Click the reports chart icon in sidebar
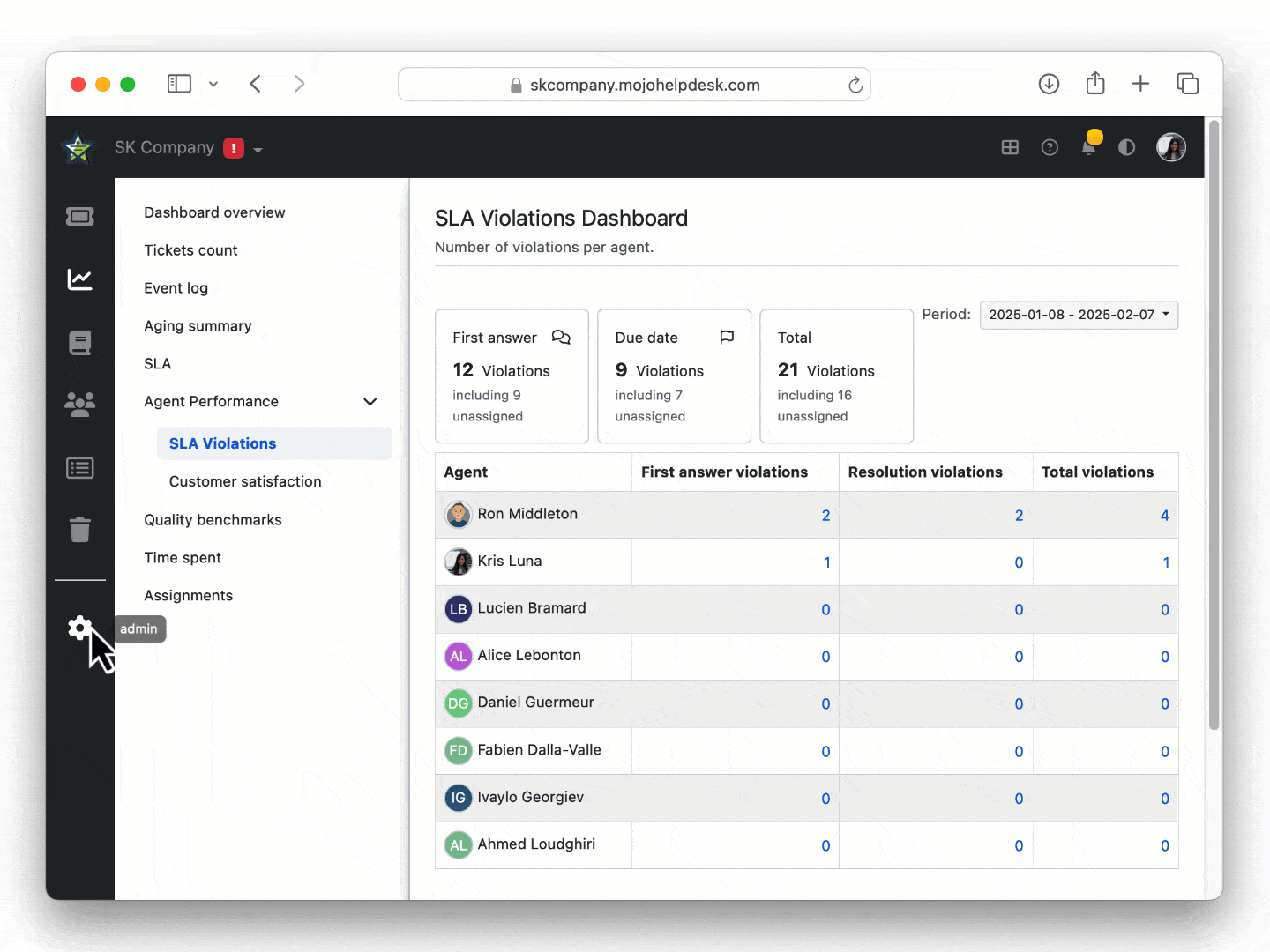This screenshot has height=952, width=1270. pos(80,279)
